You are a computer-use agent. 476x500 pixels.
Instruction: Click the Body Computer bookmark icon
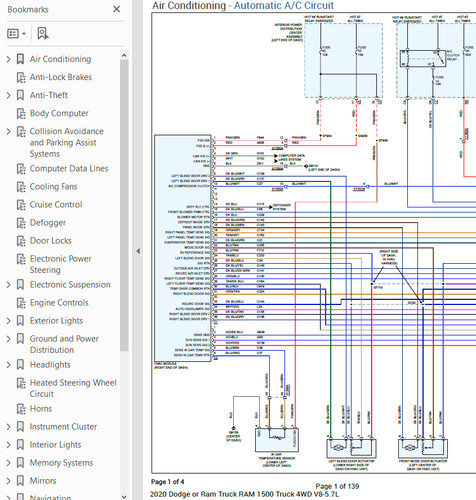[x=21, y=113]
